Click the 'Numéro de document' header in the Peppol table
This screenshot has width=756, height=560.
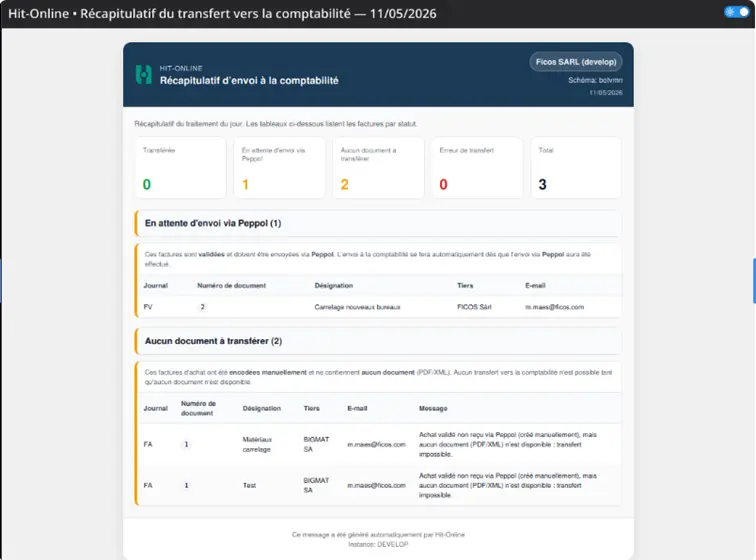[231, 286]
